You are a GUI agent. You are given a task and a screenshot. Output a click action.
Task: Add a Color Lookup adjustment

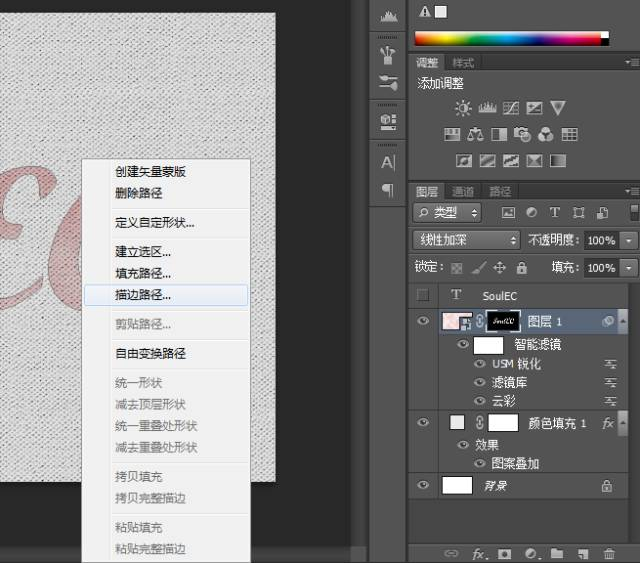[x=569, y=134]
